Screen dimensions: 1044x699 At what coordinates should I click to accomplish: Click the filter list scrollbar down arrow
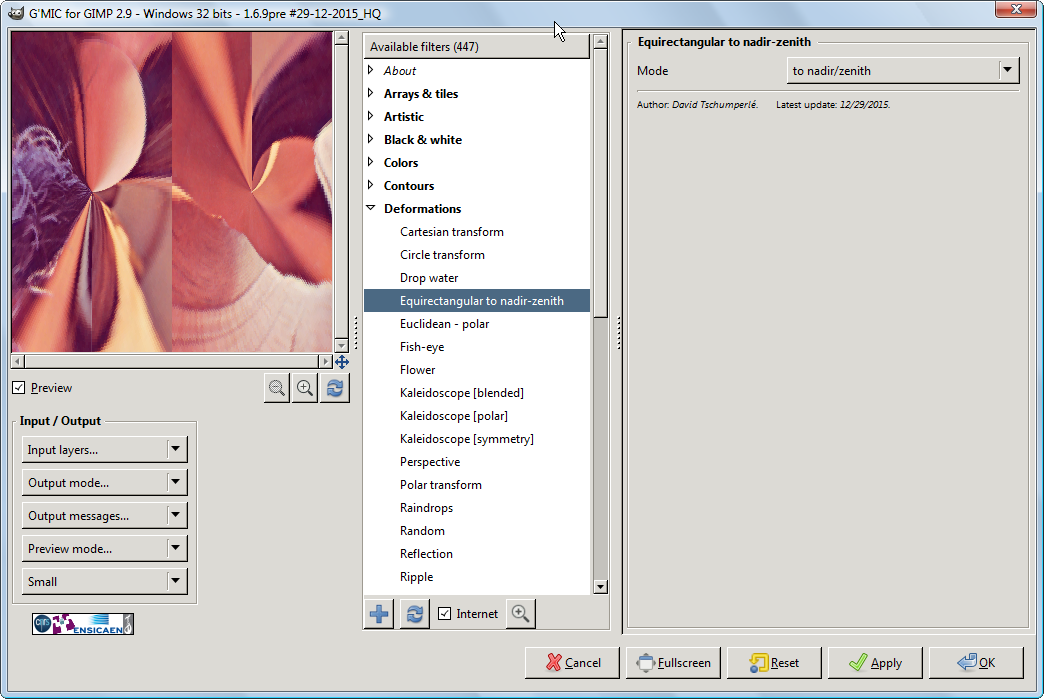click(x=601, y=586)
